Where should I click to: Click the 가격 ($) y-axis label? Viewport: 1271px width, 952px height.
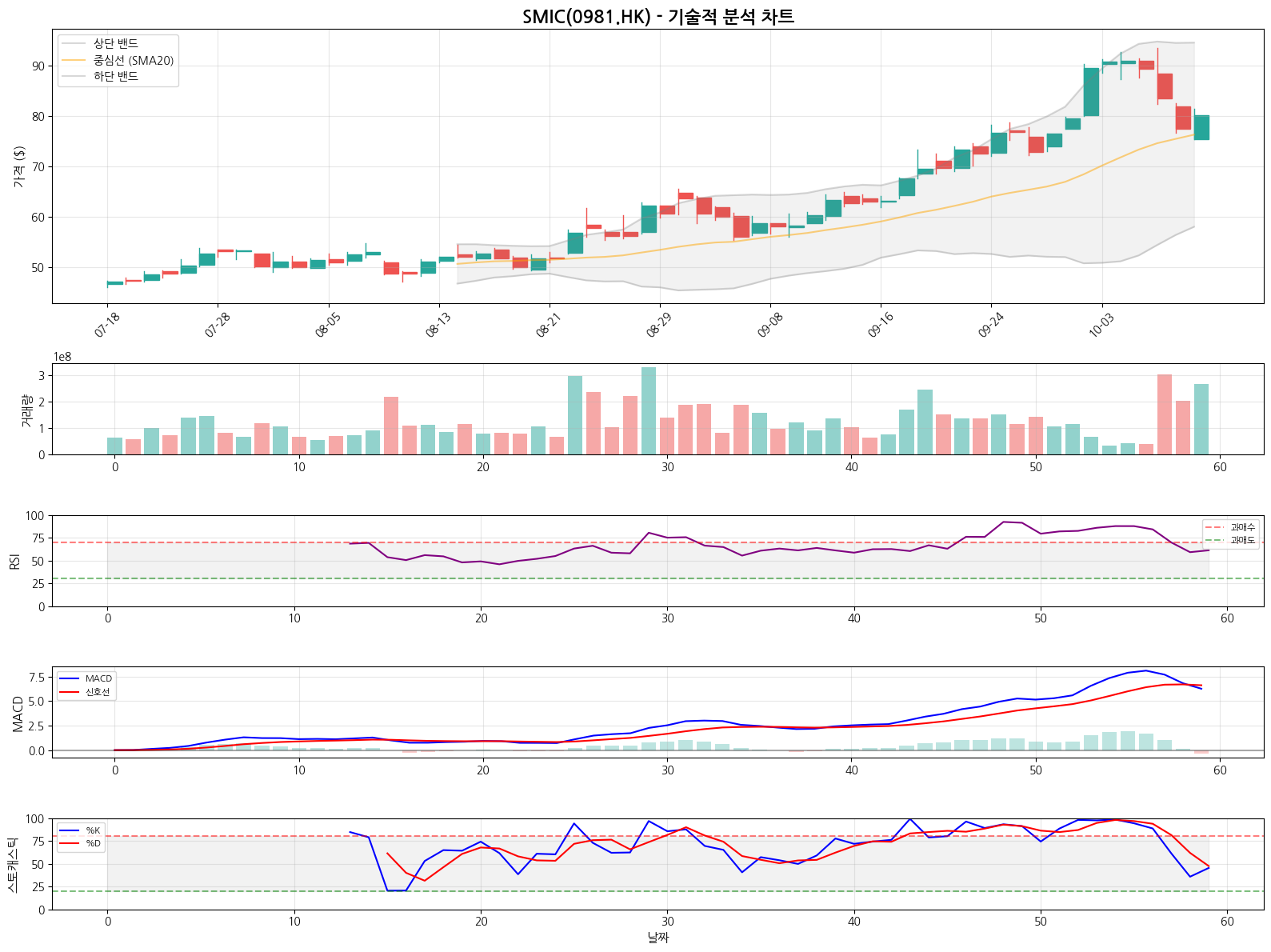[x=19, y=166]
